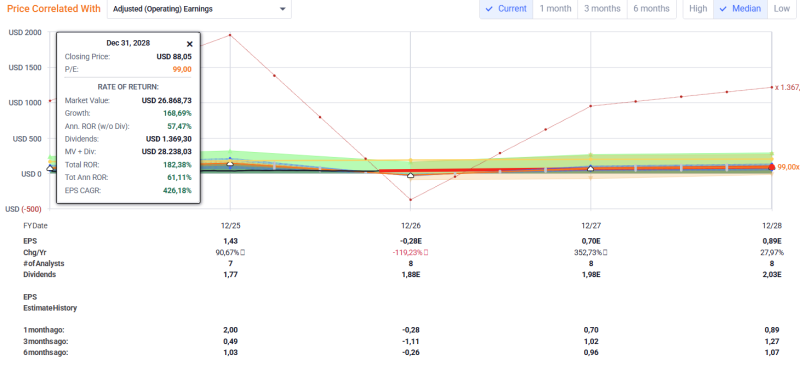This screenshot has width=800, height=366.
Task: Select the Median estimate button
Action: pos(740,9)
